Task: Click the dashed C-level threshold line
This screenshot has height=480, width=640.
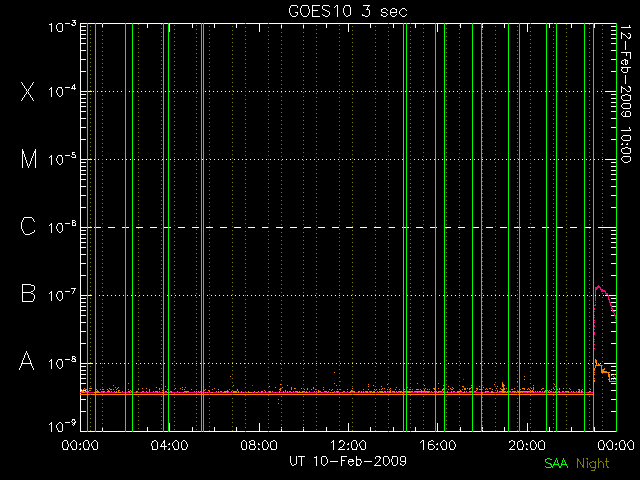Action: 348,227
